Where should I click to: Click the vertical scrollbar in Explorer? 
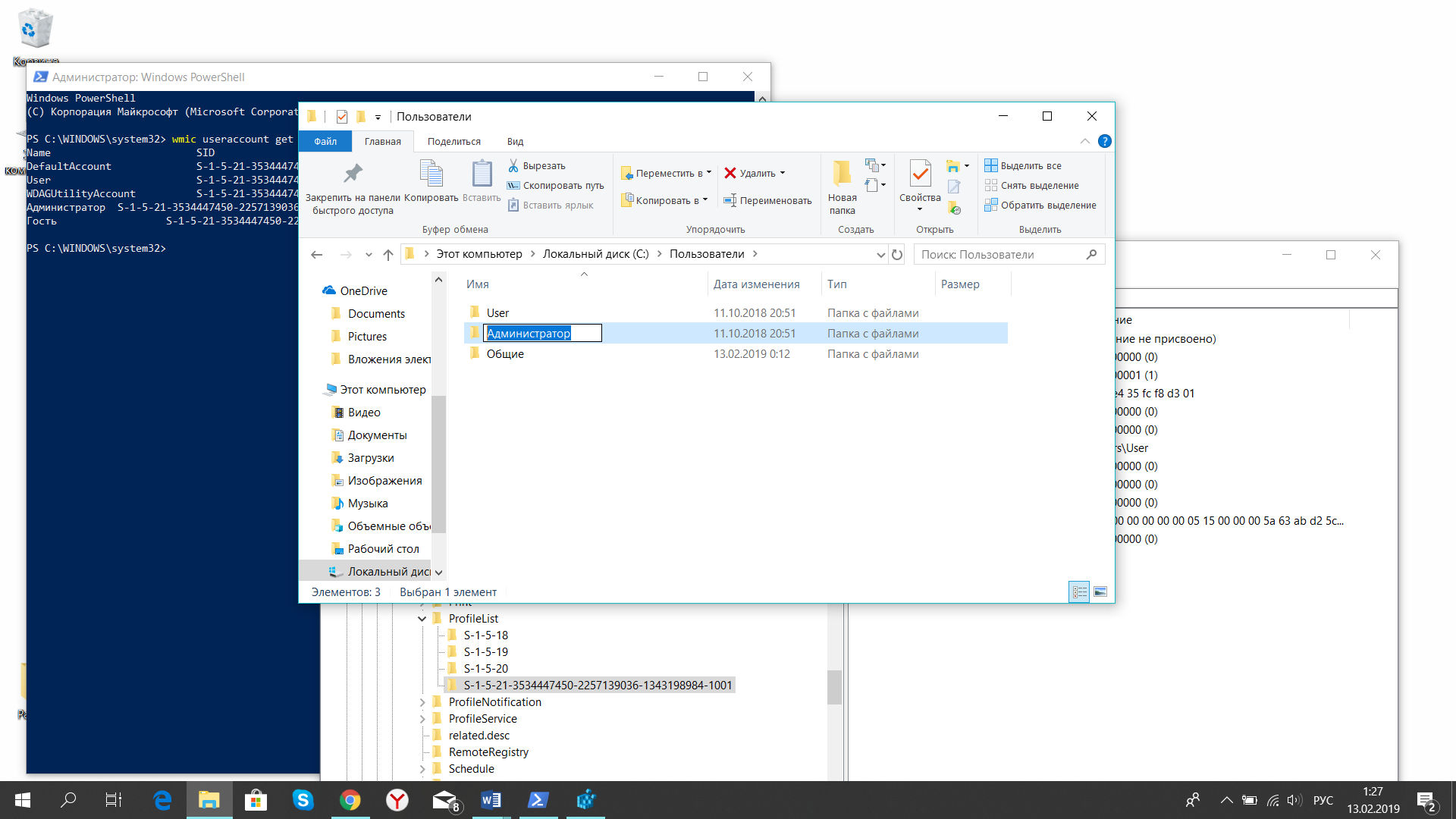click(438, 430)
